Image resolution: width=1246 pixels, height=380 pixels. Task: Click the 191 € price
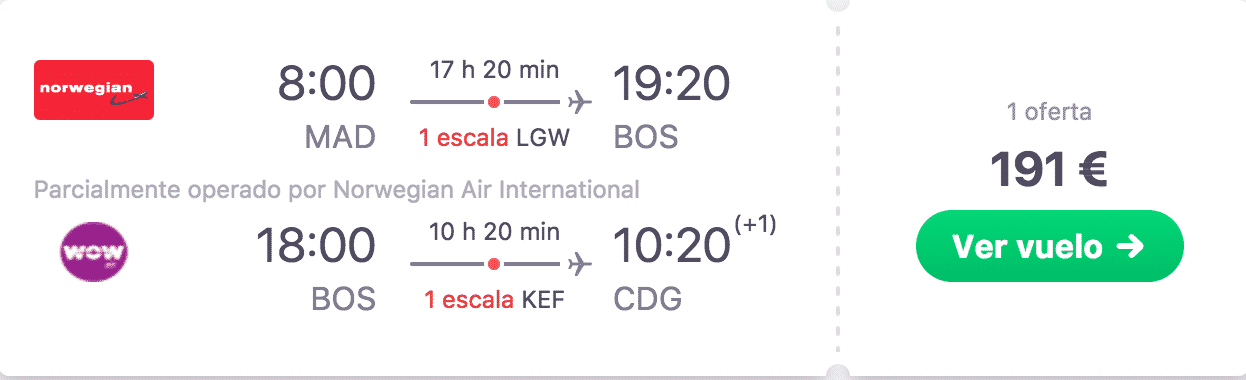(x=1049, y=171)
